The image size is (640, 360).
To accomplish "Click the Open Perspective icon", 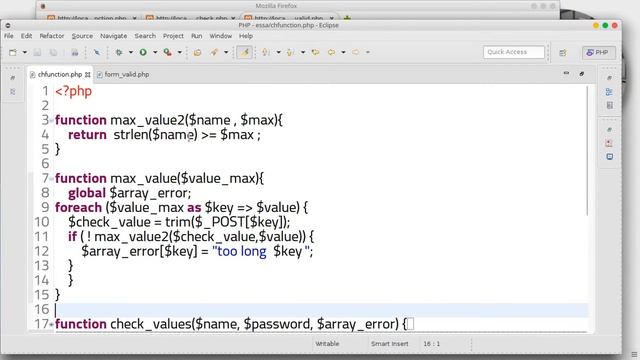I will click(x=563, y=52).
